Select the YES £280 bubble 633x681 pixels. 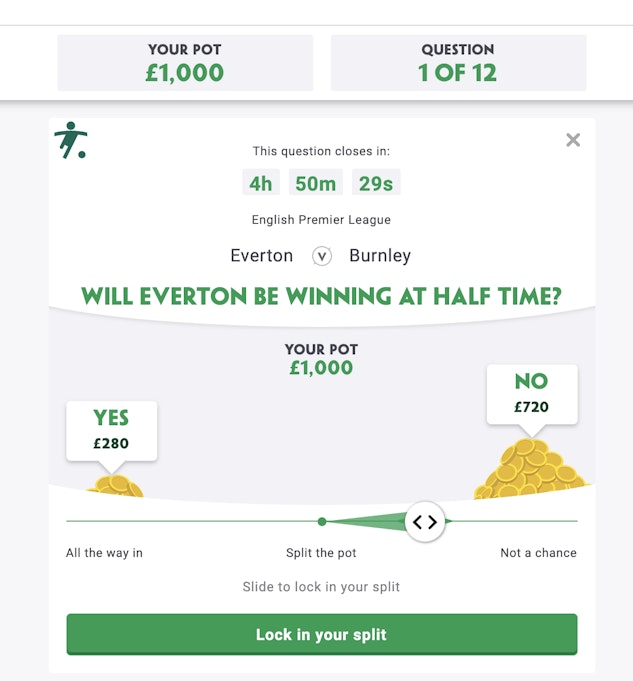pos(111,430)
